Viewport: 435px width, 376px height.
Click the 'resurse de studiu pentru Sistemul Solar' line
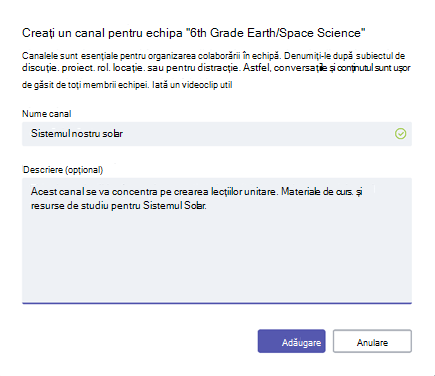pyautogui.click(x=119, y=206)
